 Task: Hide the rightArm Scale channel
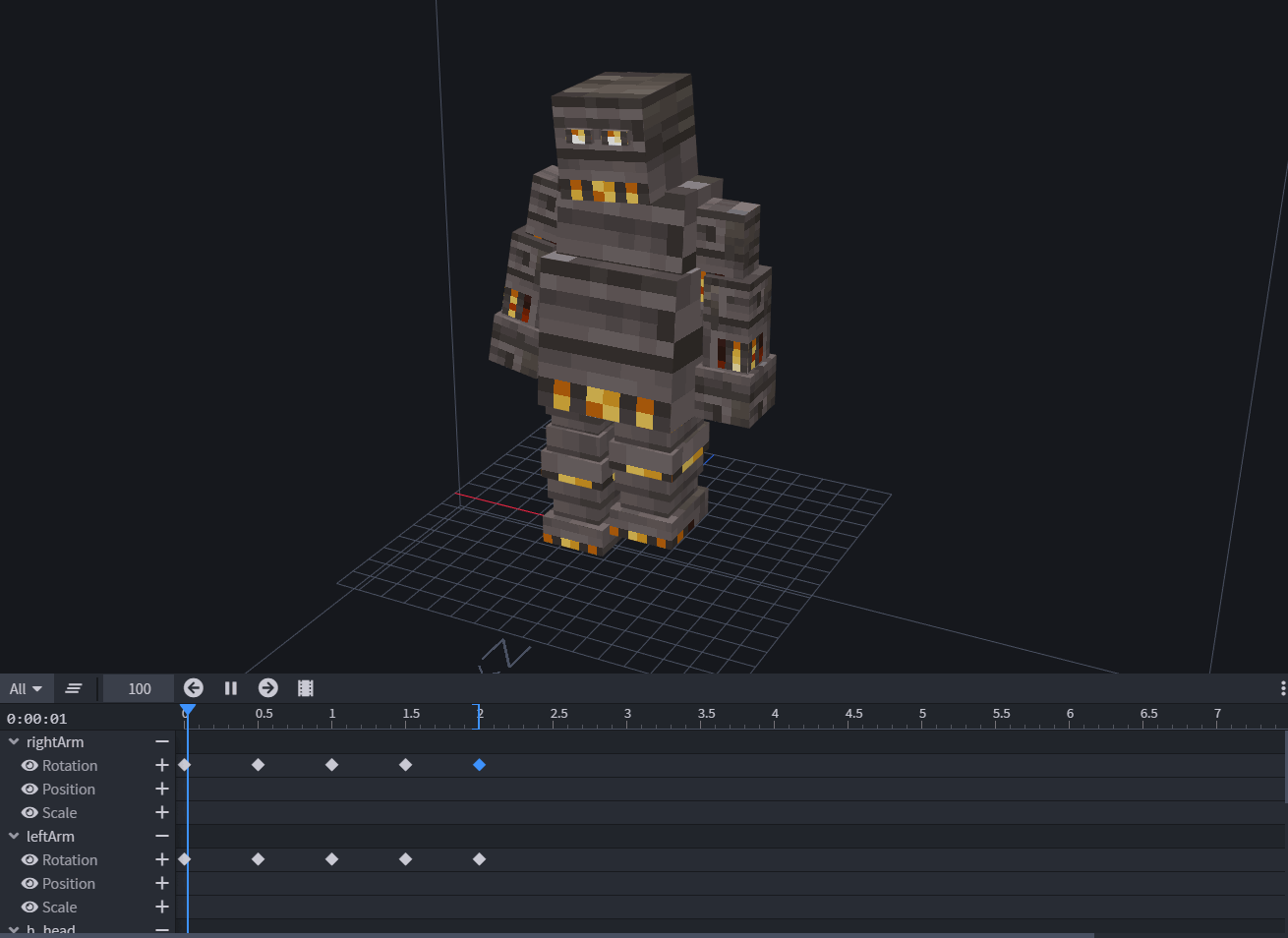[x=29, y=813]
